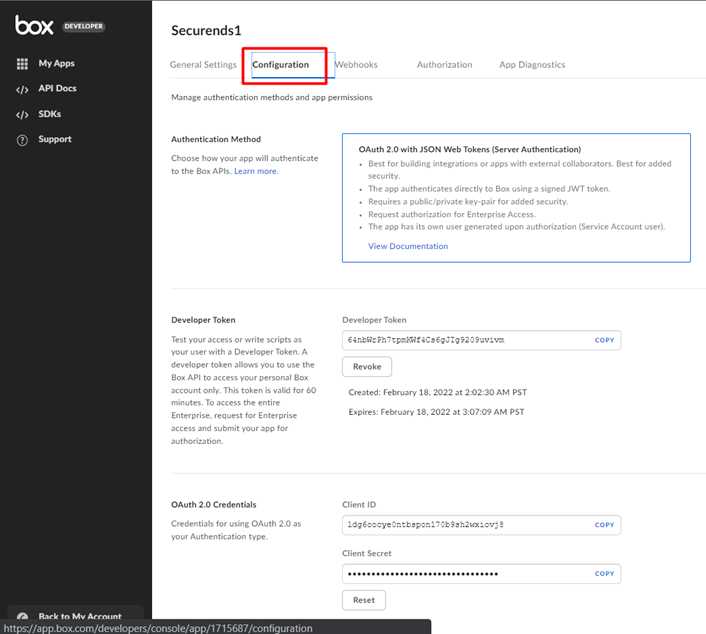Open SDKs in sidebar
Viewport: 706px width, 634px height.
[x=50, y=114]
